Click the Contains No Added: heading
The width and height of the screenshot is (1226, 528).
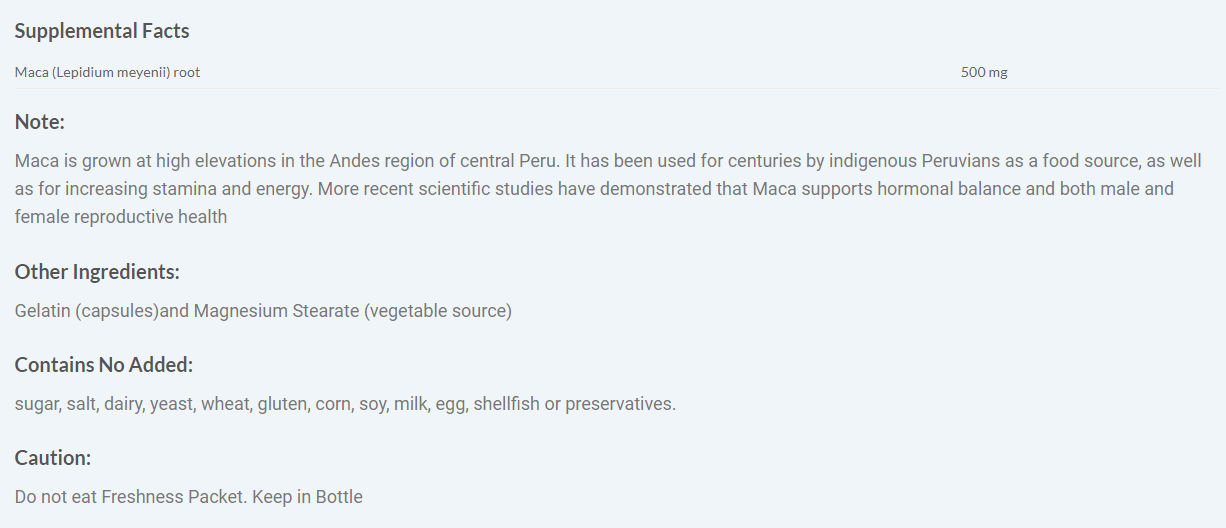pos(104,365)
